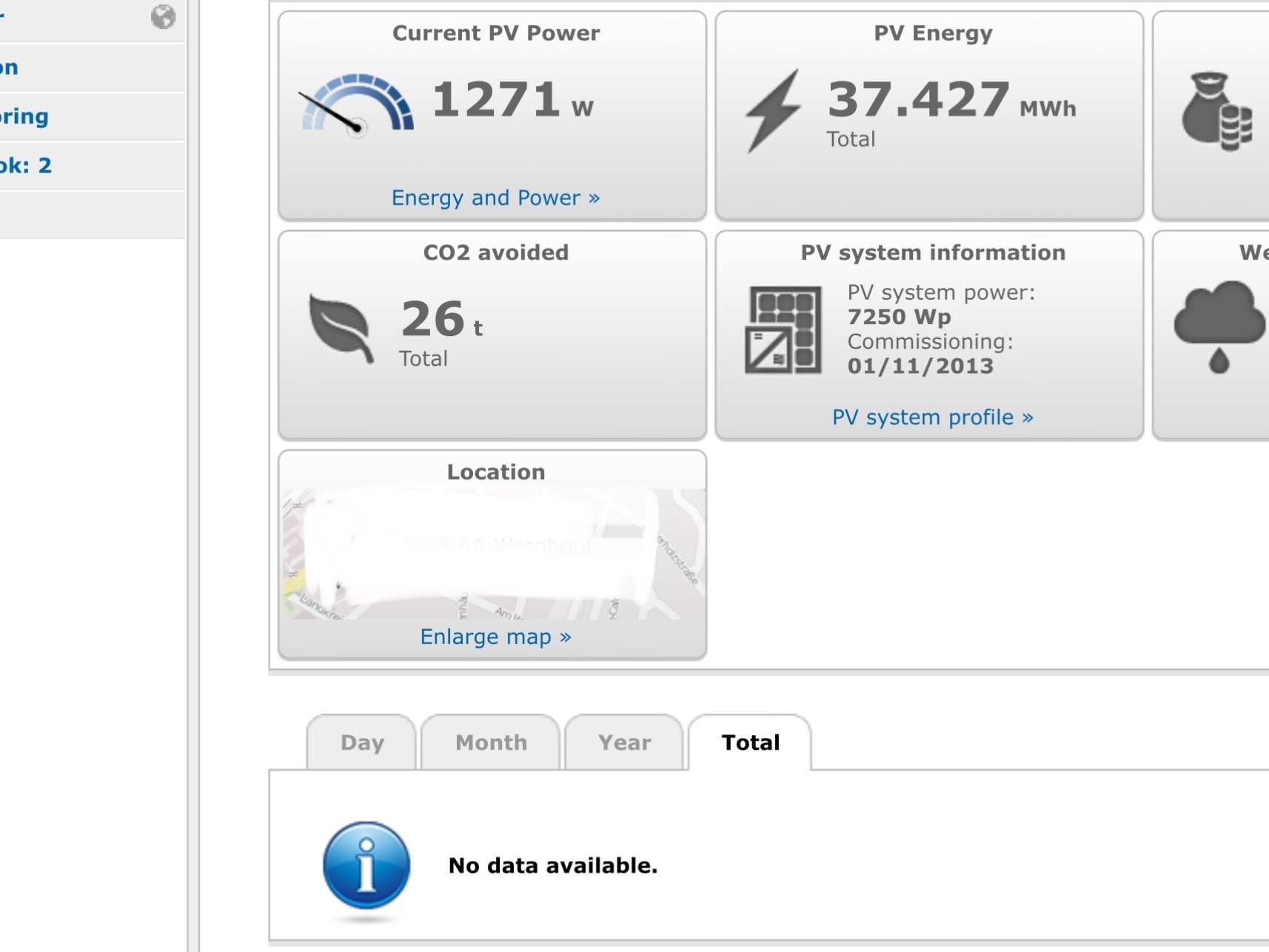This screenshot has width=1269, height=952.
Task: Click the sidebar item ending in "ok: 2"
Action: coord(30,165)
